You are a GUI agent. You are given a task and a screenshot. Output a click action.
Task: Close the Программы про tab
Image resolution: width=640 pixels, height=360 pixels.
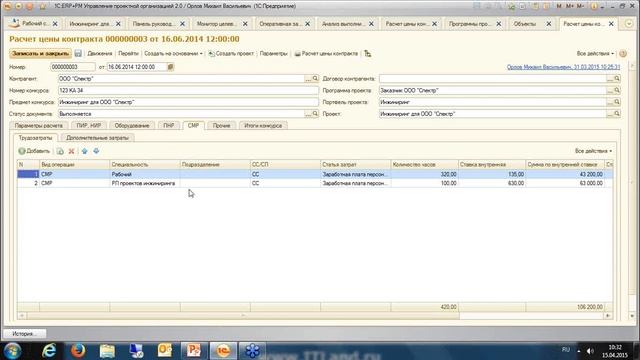499,24
